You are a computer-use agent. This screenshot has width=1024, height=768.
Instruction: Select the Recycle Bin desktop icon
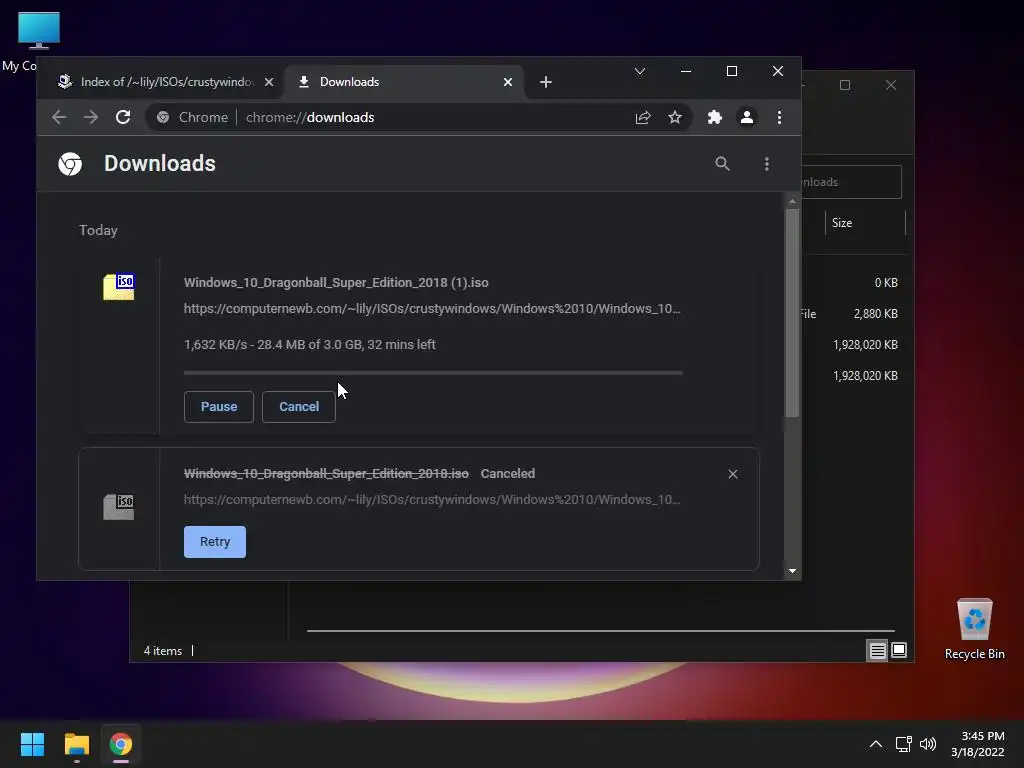pos(974,629)
